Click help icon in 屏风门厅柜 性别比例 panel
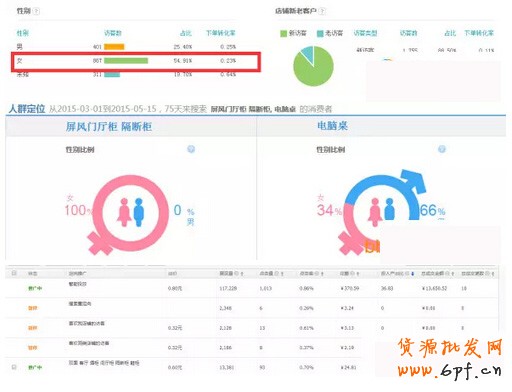The height and width of the screenshot is (392, 512). point(191,149)
